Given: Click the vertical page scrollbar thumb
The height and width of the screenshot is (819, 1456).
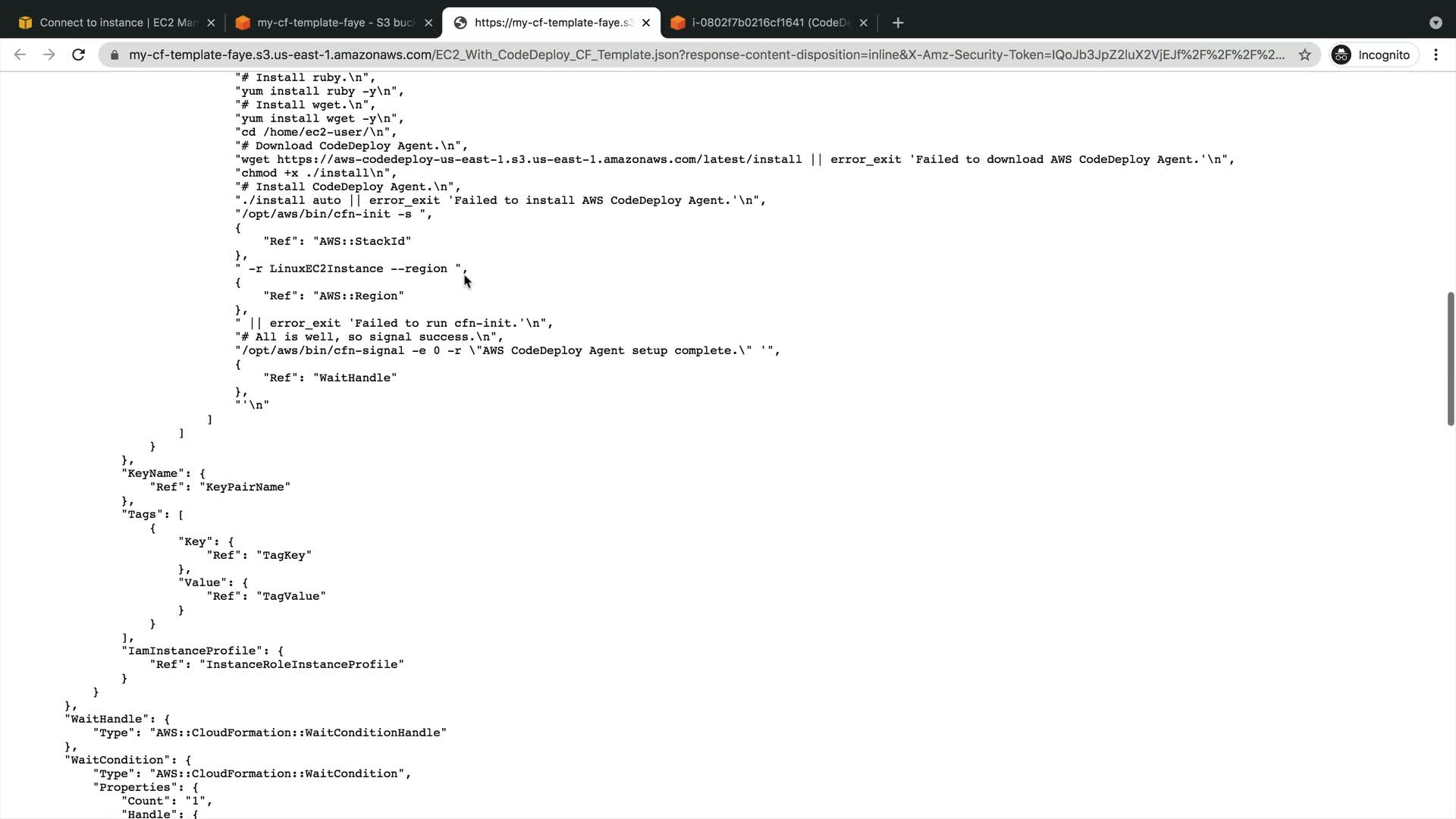Looking at the screenshot, I should click(x=1450, y=358).
